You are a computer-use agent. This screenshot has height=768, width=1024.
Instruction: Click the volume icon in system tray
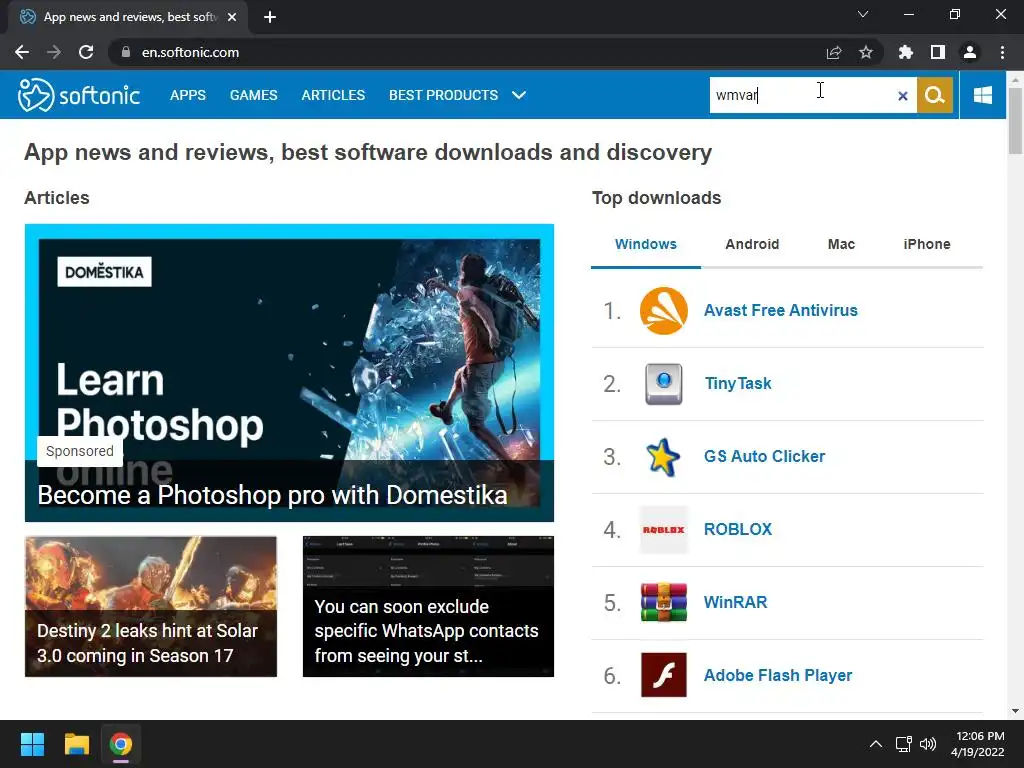[927, 744]
